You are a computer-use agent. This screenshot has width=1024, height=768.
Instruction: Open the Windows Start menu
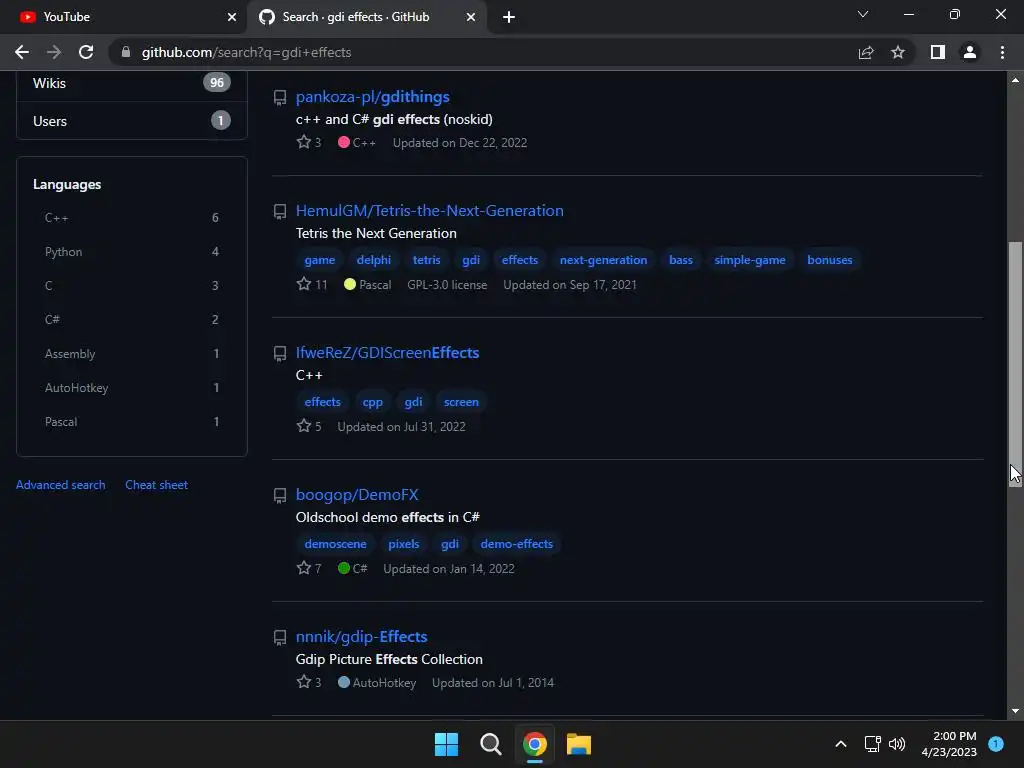[447, 744]
